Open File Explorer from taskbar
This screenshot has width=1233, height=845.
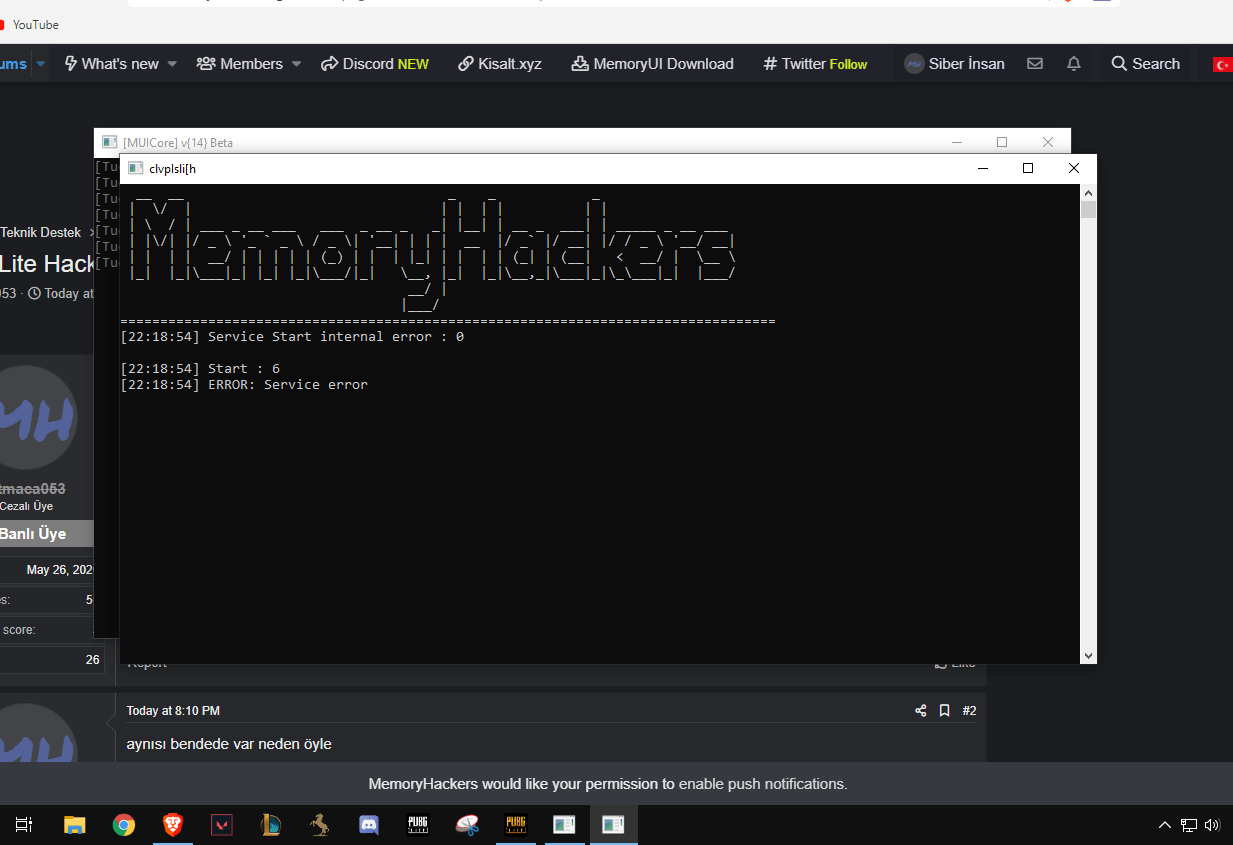[x=74, y=825]
